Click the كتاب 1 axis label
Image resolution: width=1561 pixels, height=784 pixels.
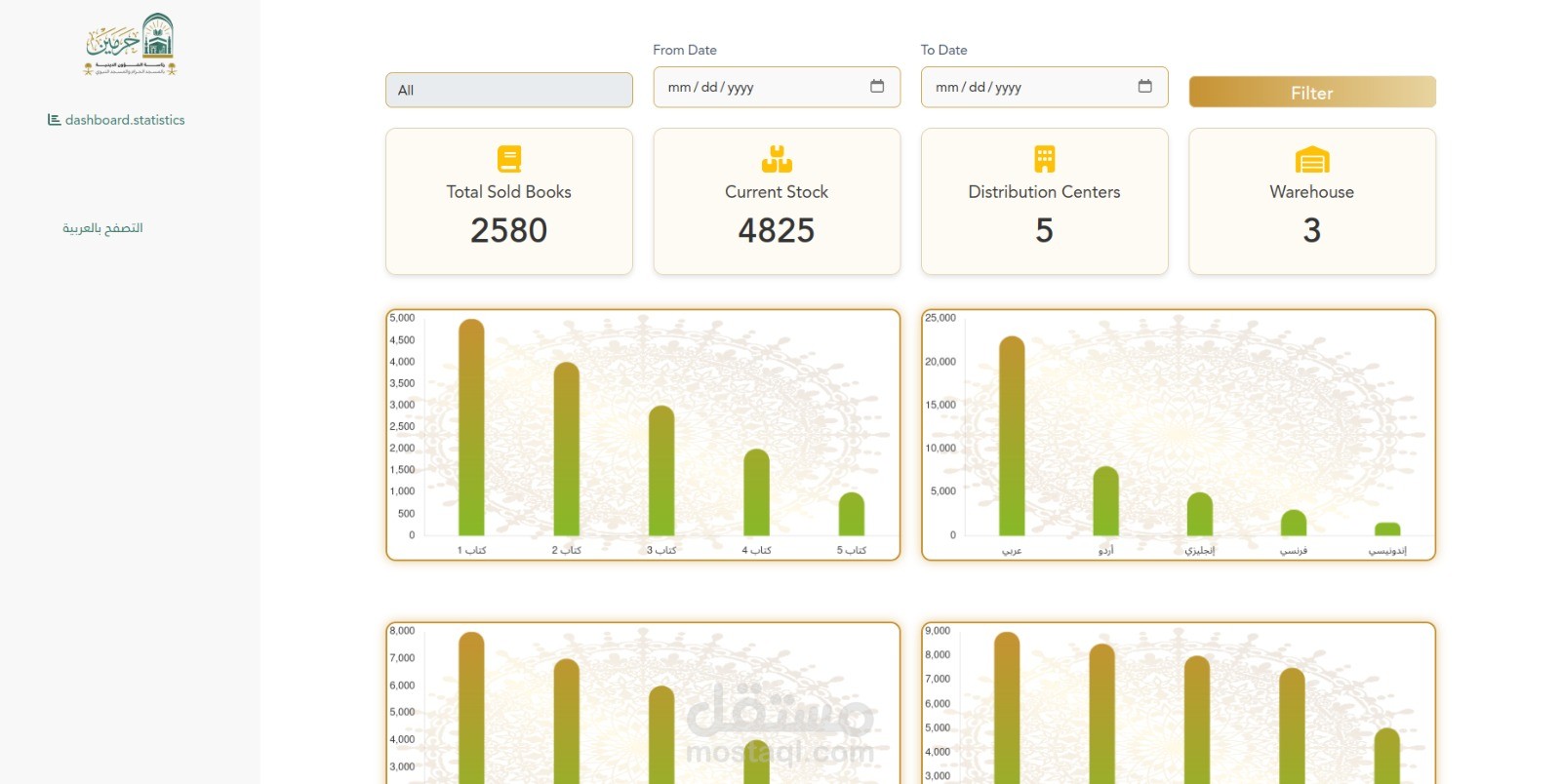pyautogui.click(x=471, y=551)
